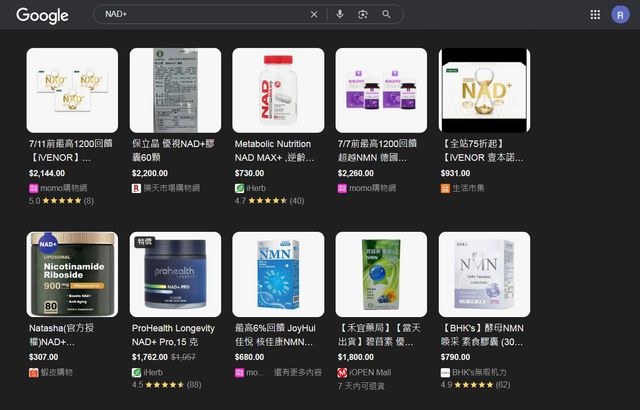
Task: Click store icon under $931.00 item
Action: pyautogui.click(x=445, y=188)
